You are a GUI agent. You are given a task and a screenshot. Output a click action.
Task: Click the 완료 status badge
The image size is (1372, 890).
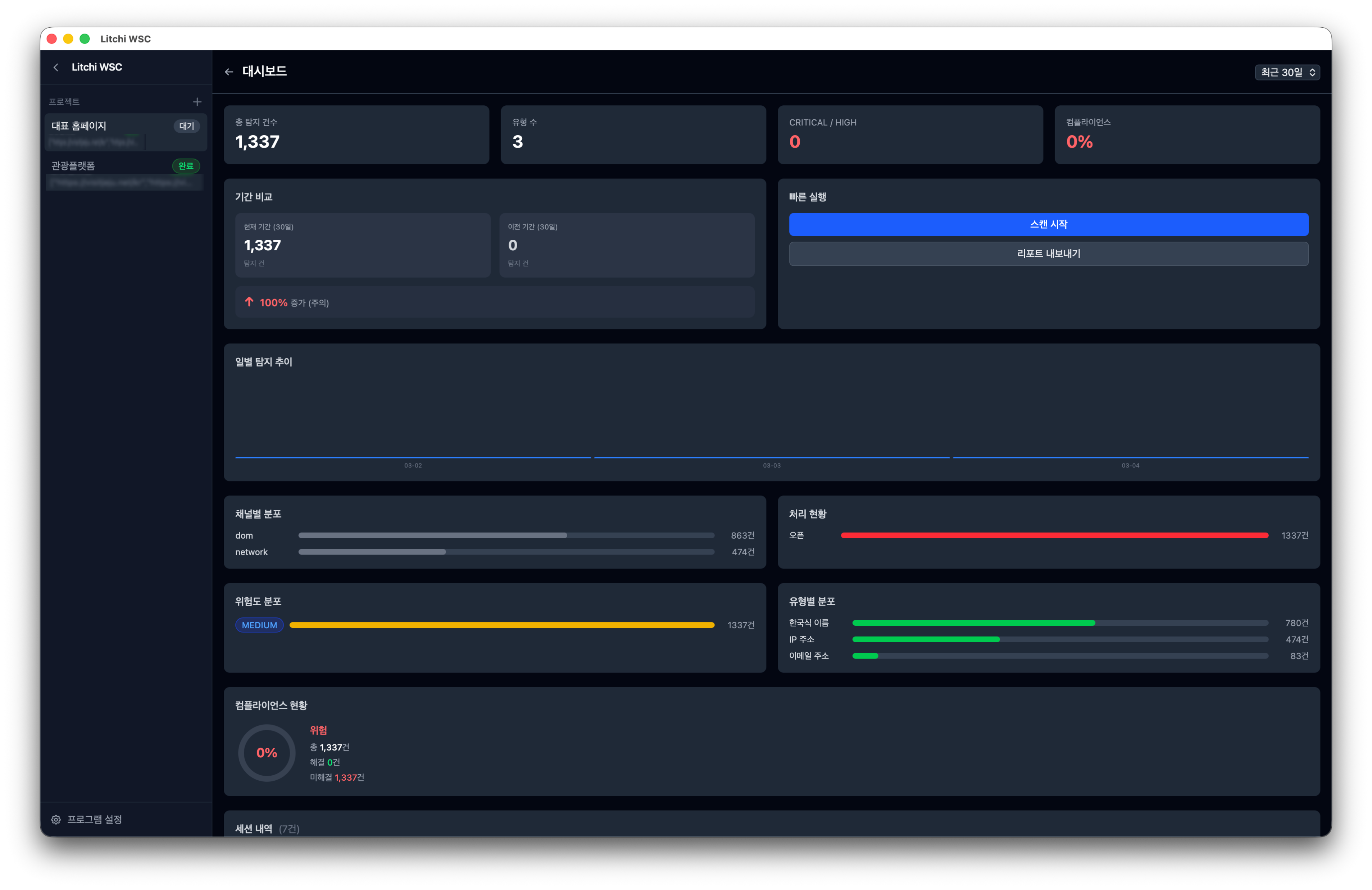pos(186,166)
